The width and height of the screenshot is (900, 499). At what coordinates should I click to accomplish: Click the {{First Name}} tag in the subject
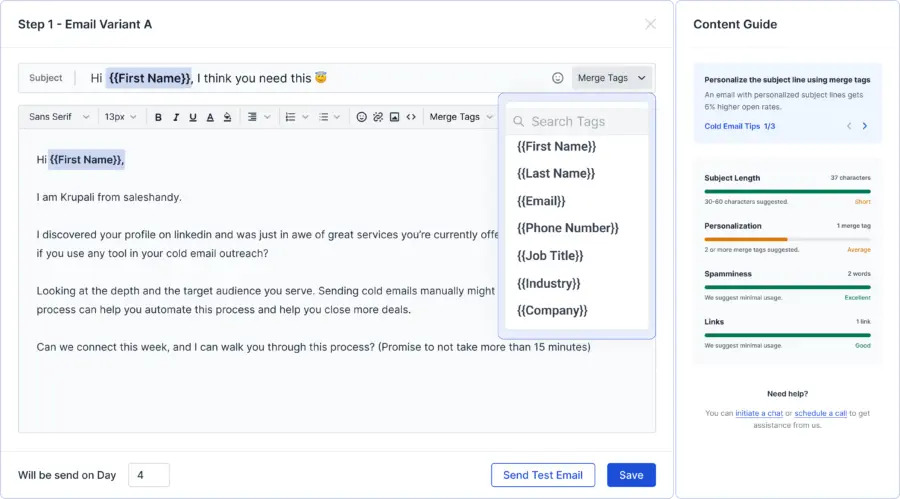coord(149,78)
